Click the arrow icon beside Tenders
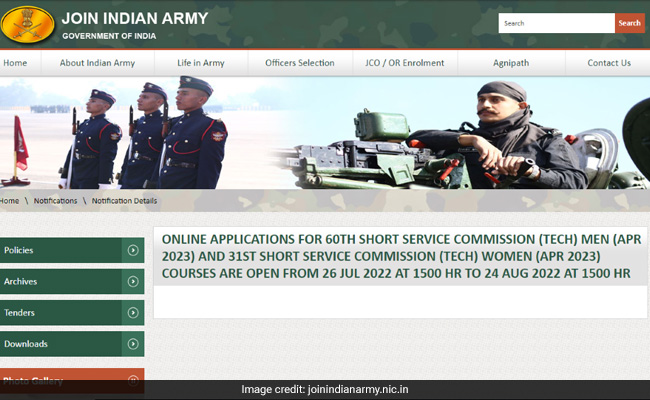 pyautogui.click(x=133, y=313)
